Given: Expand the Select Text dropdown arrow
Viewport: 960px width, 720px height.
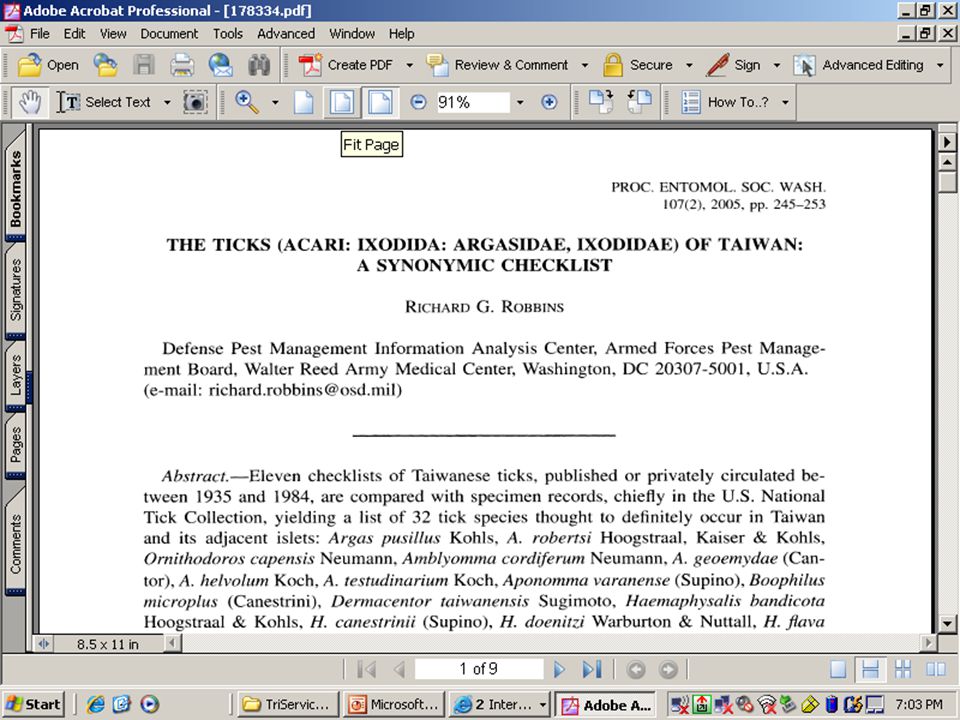Looking at the screenshot, I should pyautogui.click(x=167, y=102).
